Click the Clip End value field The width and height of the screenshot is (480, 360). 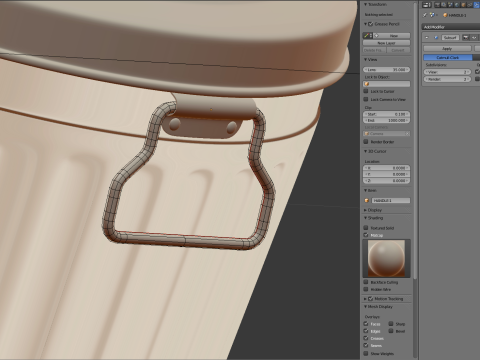click(387, 120)
